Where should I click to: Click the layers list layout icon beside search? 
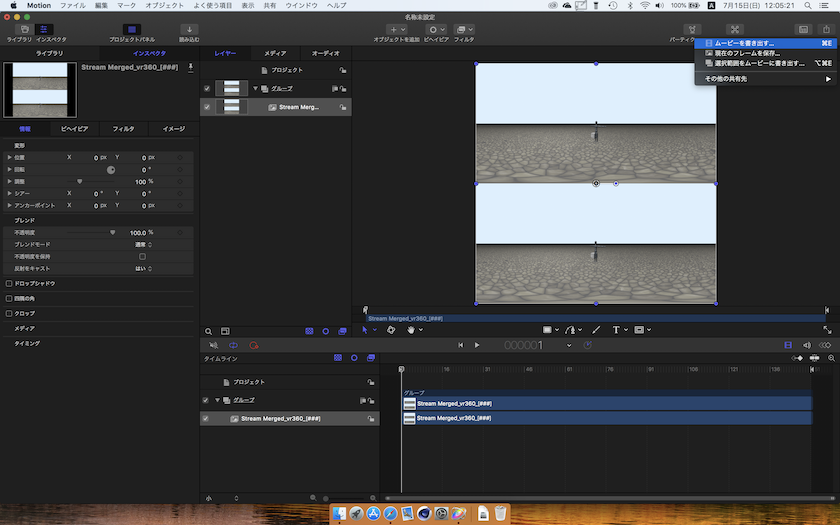pos(225,332)
